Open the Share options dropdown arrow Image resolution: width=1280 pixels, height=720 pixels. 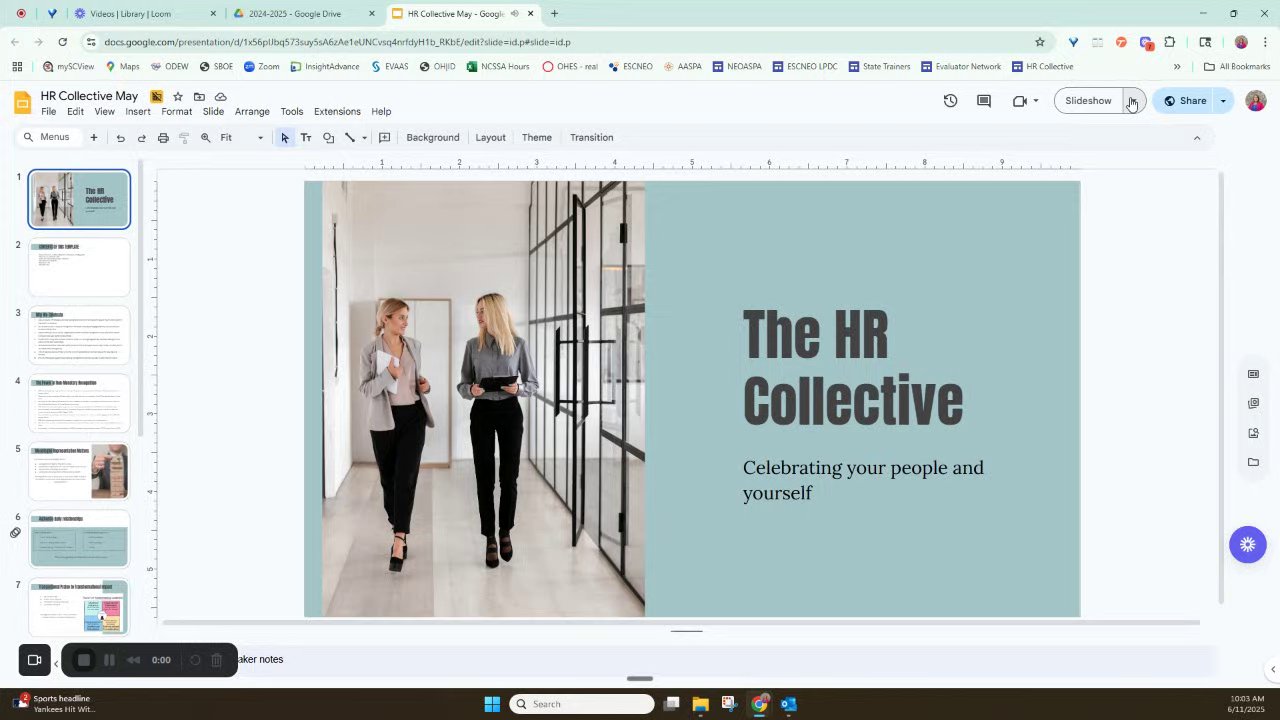tap(1223, 101)
